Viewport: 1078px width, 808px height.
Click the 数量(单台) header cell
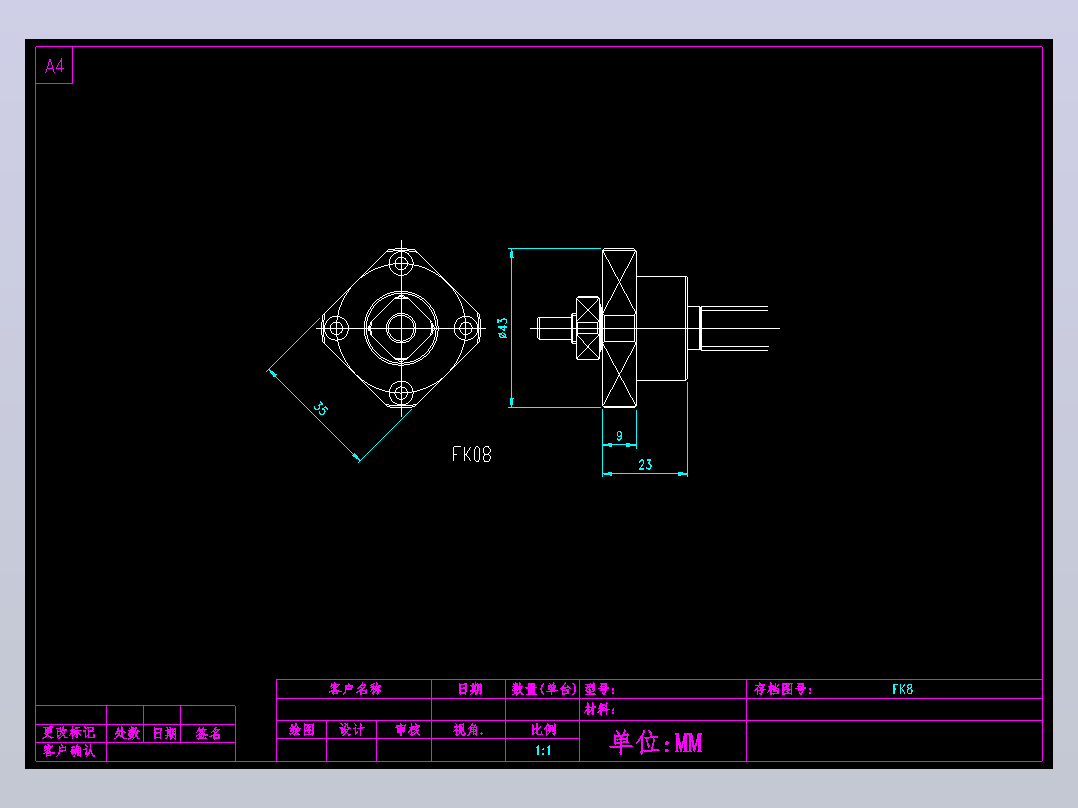(x=543, y=689)
